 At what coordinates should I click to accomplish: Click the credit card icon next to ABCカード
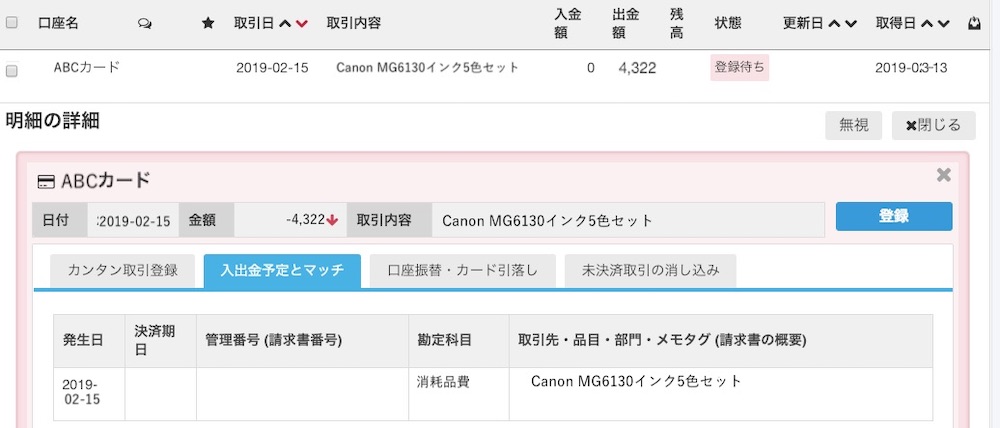tap(46, 182)
